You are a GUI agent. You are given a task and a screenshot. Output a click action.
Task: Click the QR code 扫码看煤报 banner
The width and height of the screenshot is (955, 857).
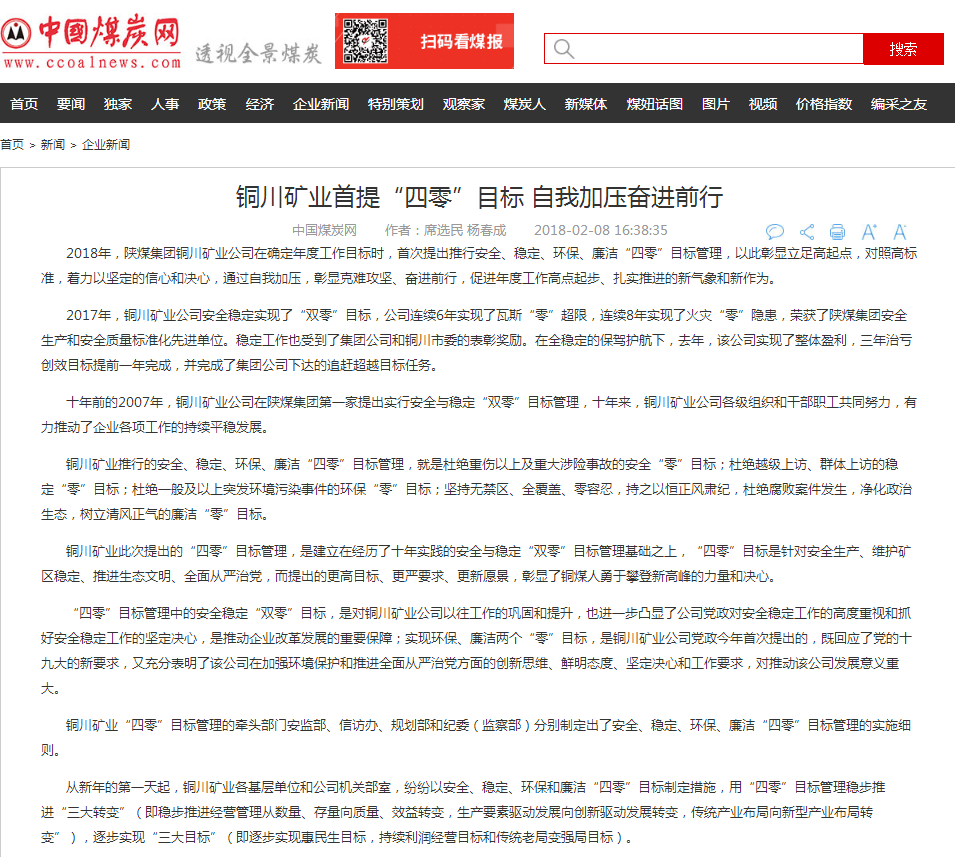[x=424, y=41]
